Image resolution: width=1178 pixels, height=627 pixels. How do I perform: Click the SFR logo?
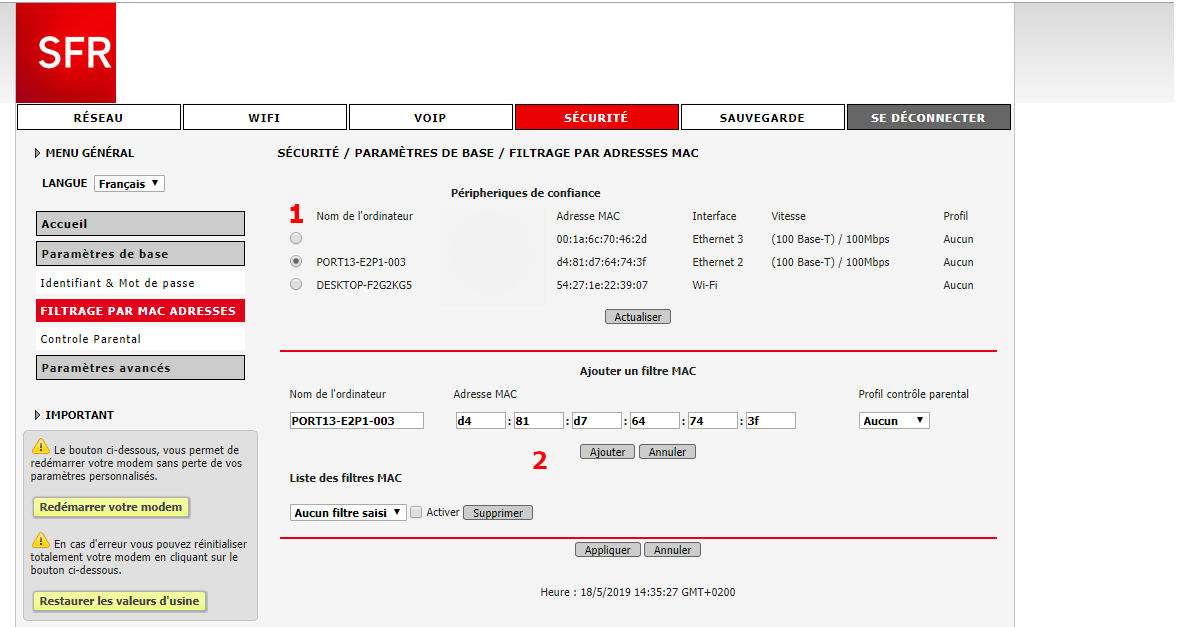[x=66, y=52]
